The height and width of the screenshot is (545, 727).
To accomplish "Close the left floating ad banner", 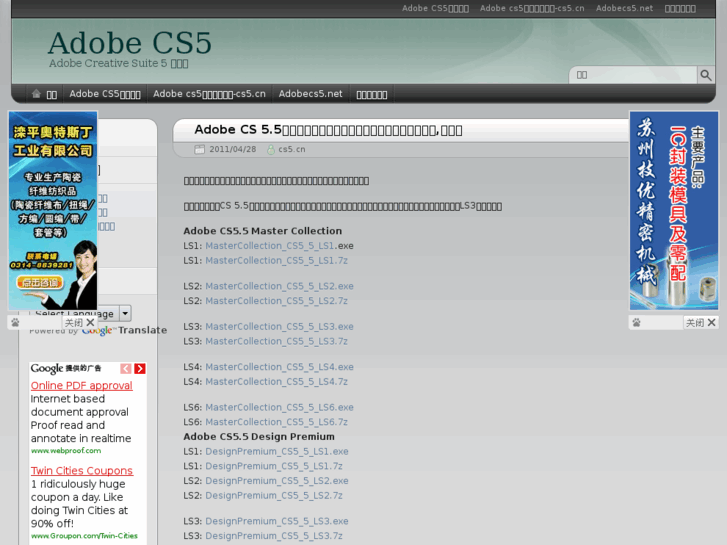I will click(81, 322).
